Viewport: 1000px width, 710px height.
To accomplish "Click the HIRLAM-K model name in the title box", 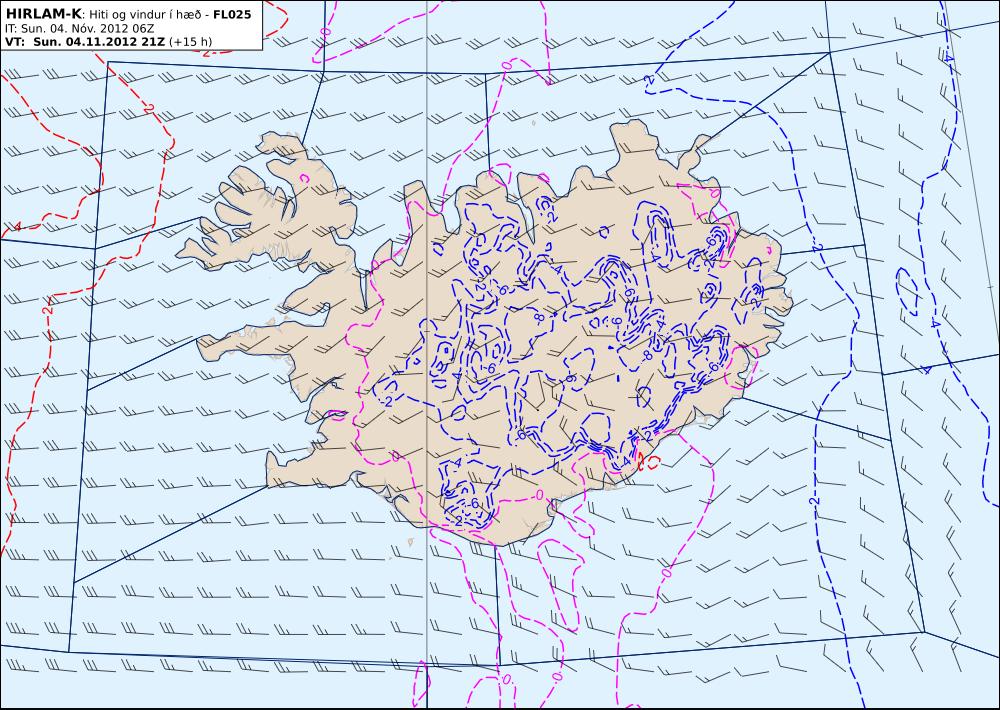I will tap(43, 13).
